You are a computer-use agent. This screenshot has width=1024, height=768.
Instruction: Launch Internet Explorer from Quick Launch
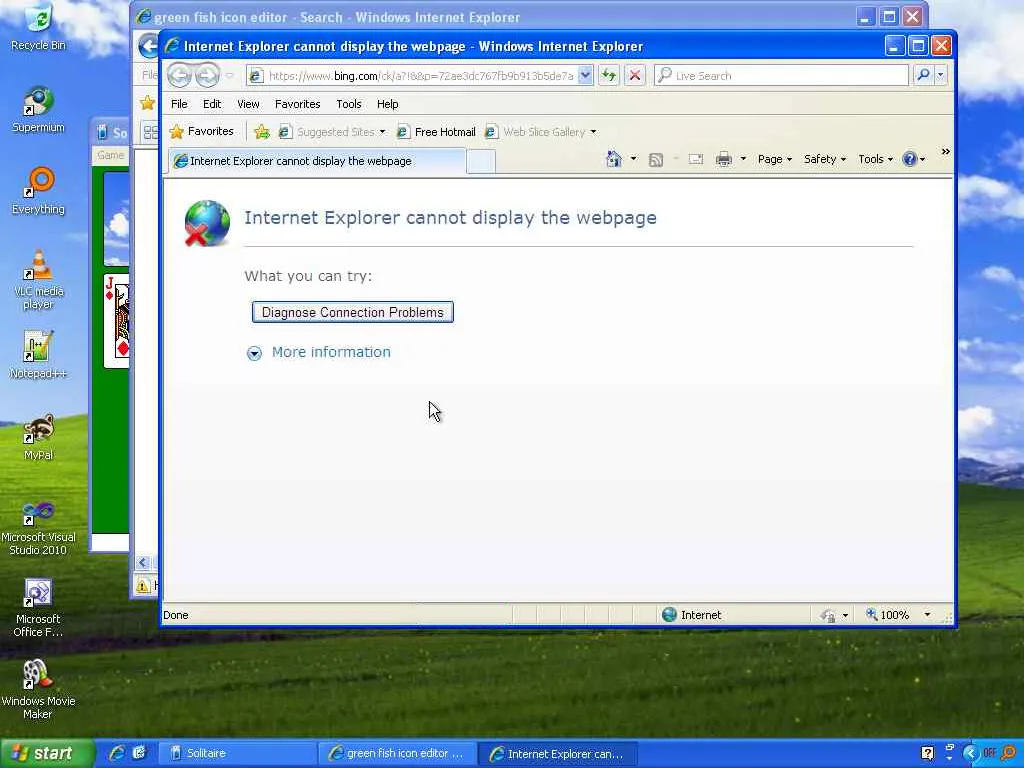pos(118,753)
